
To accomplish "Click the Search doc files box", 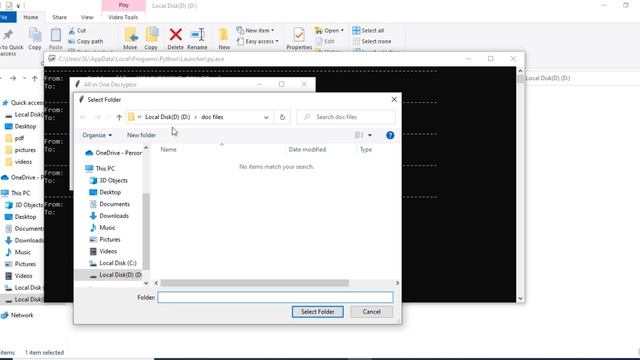I will pos(346,117).
